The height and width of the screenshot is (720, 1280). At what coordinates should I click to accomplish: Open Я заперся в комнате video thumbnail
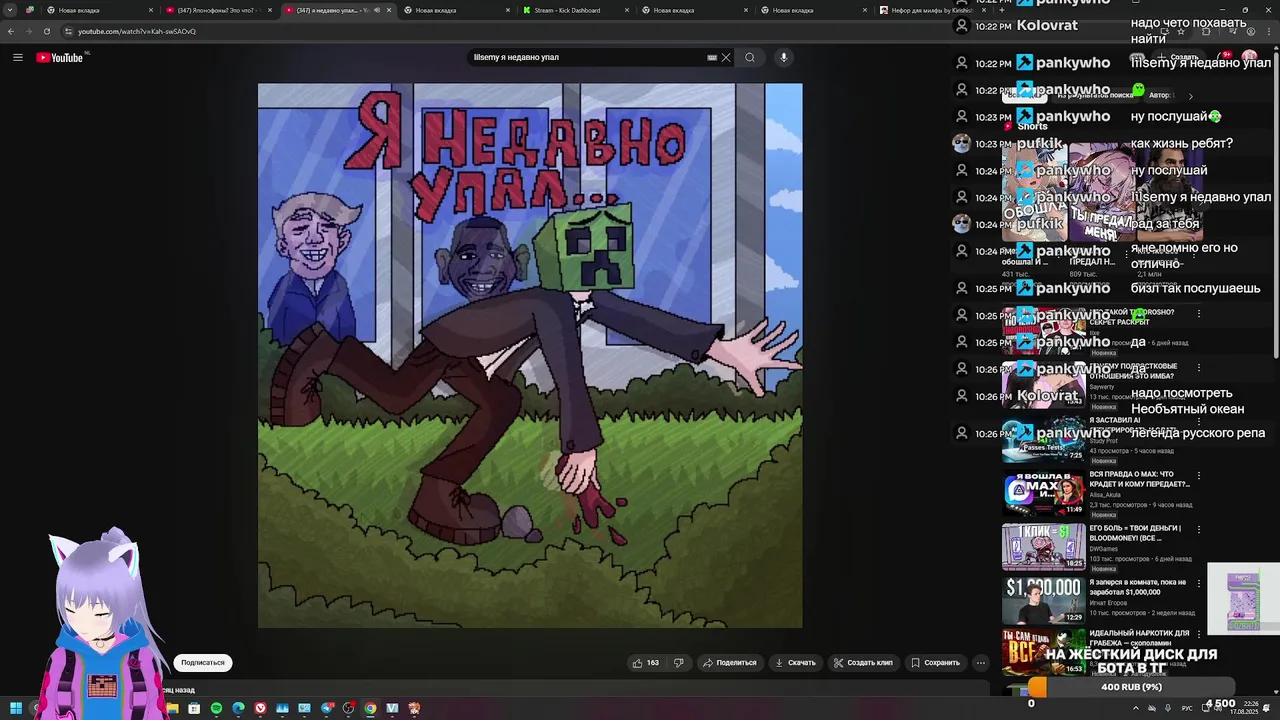[x=1043, y=599]
